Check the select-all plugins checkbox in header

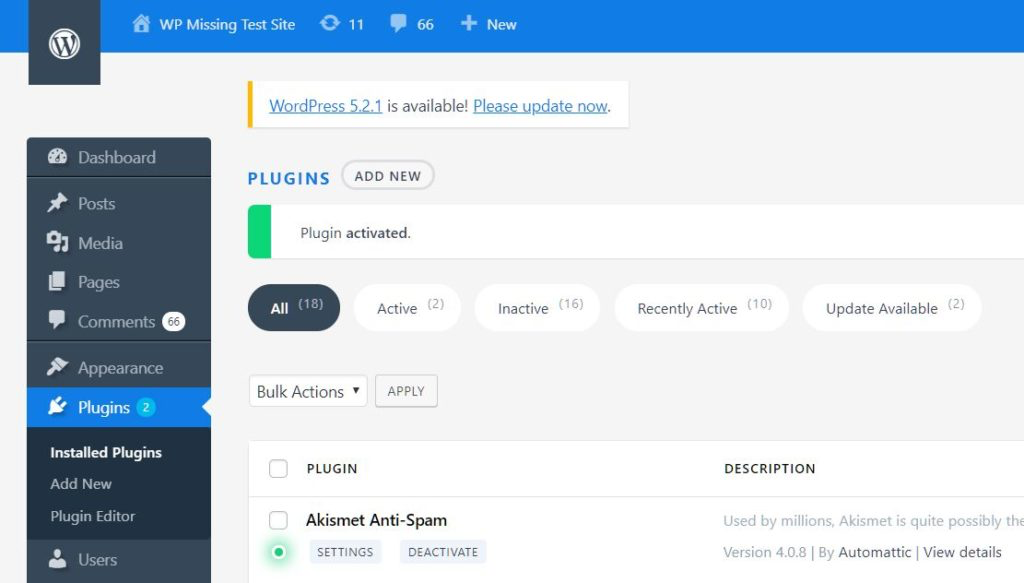(278, 469)
